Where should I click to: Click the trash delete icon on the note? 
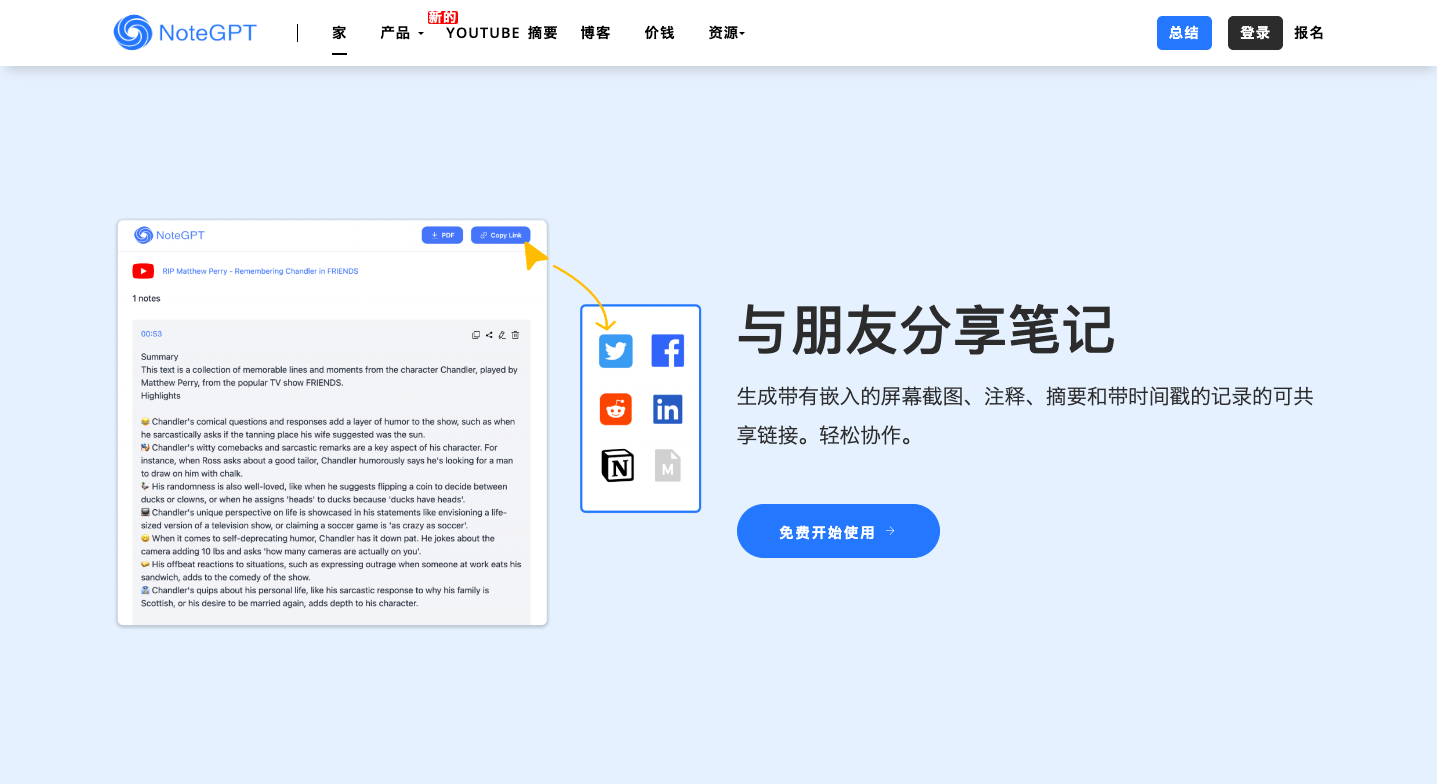click(516, 335)
